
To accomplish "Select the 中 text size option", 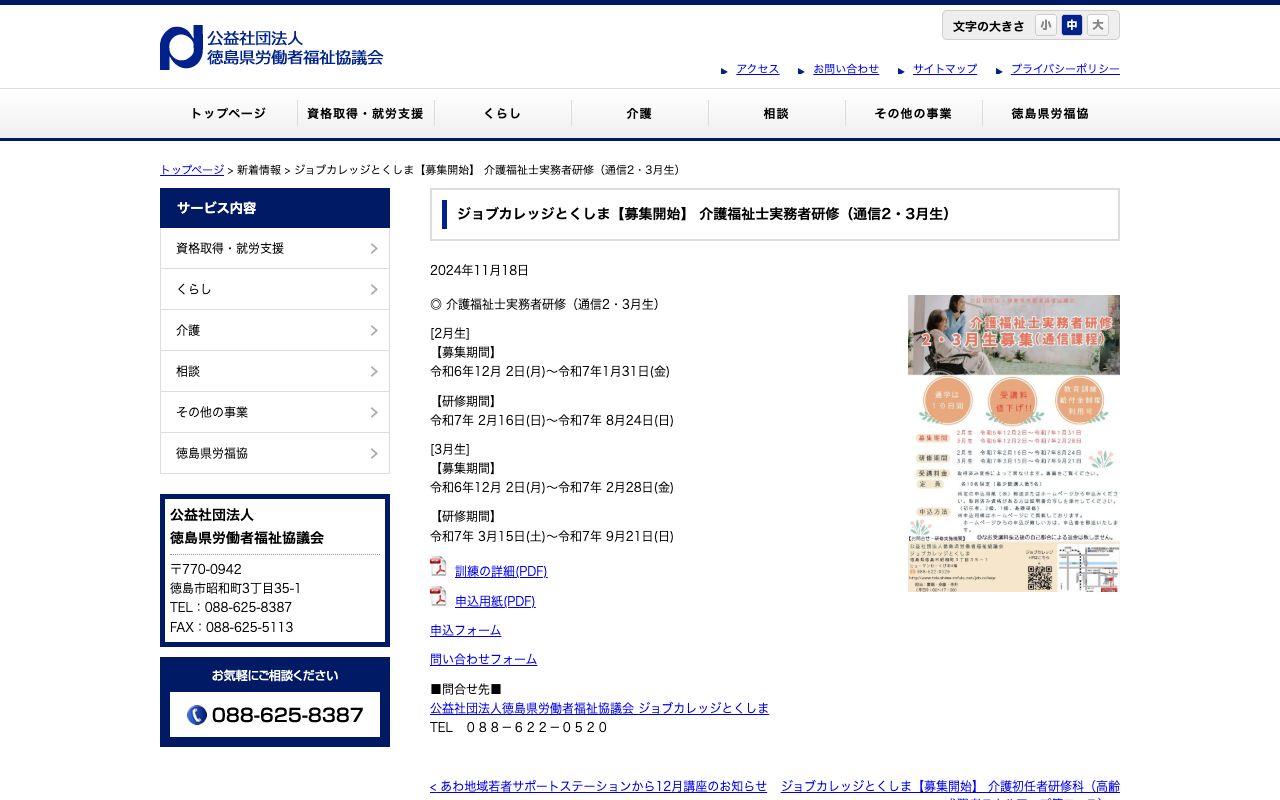I will [x=1072, y=25].
